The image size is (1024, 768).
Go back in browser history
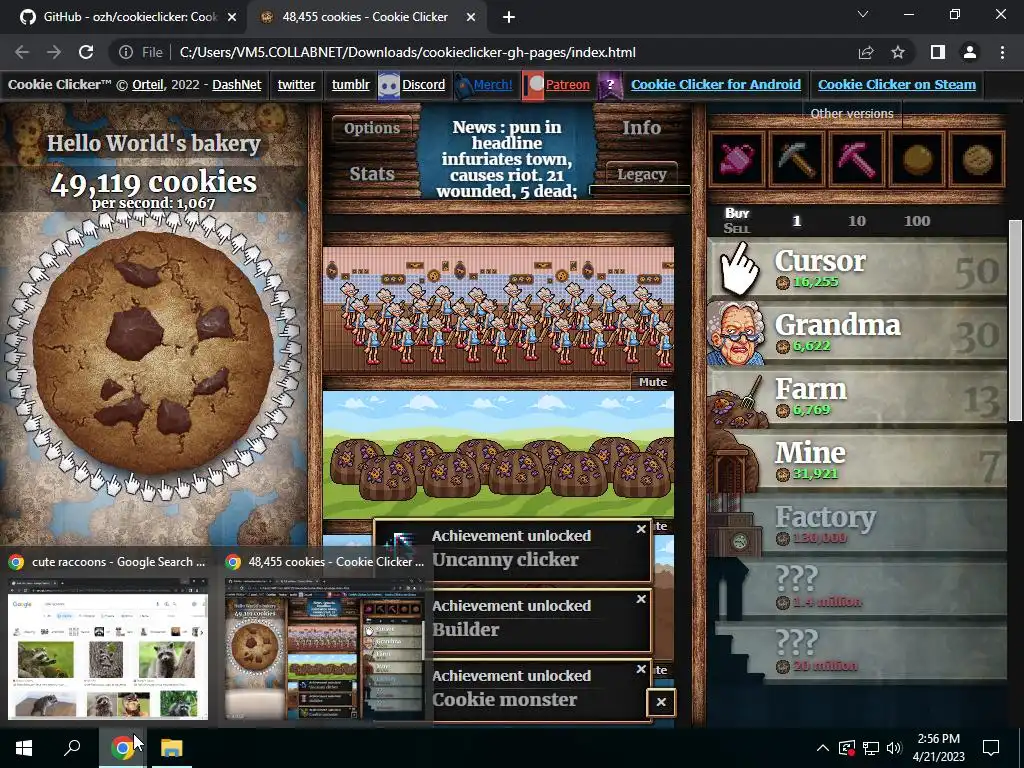[22, 52]
